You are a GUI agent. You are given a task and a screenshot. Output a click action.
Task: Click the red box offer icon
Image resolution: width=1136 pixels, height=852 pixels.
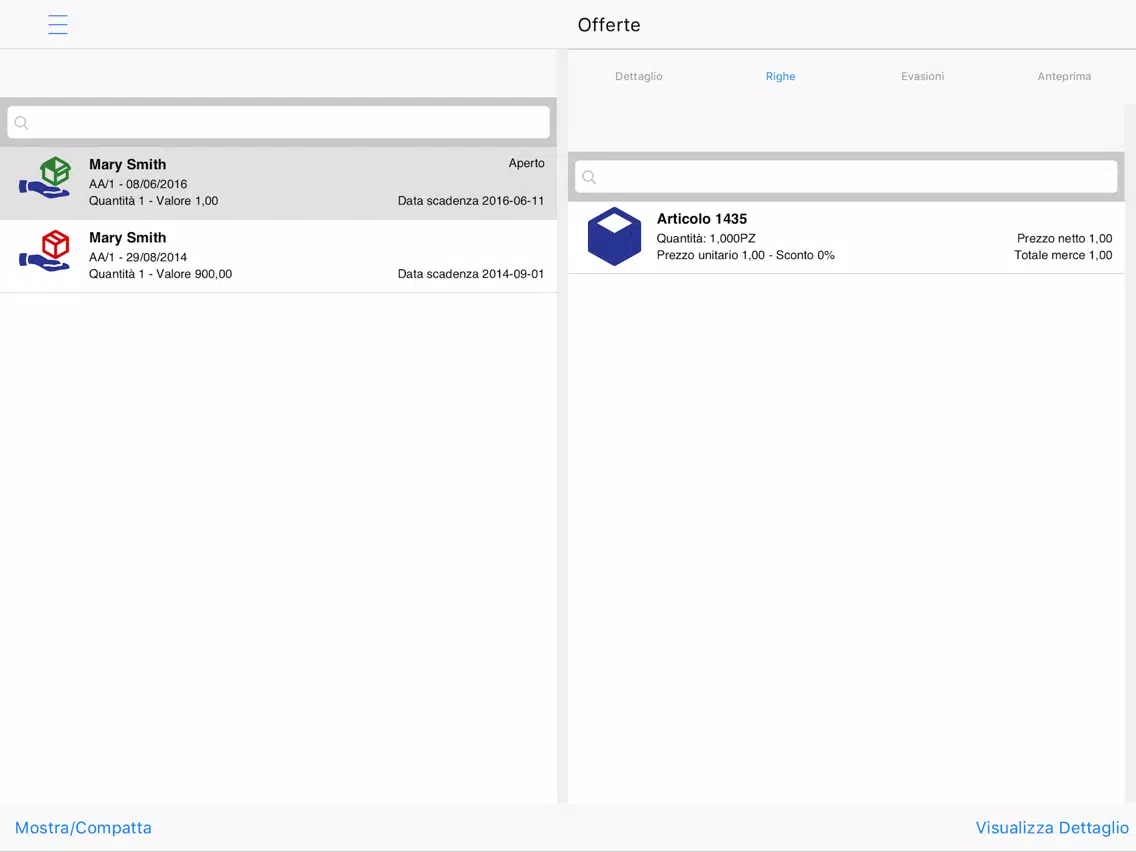[x=45, y=251]
